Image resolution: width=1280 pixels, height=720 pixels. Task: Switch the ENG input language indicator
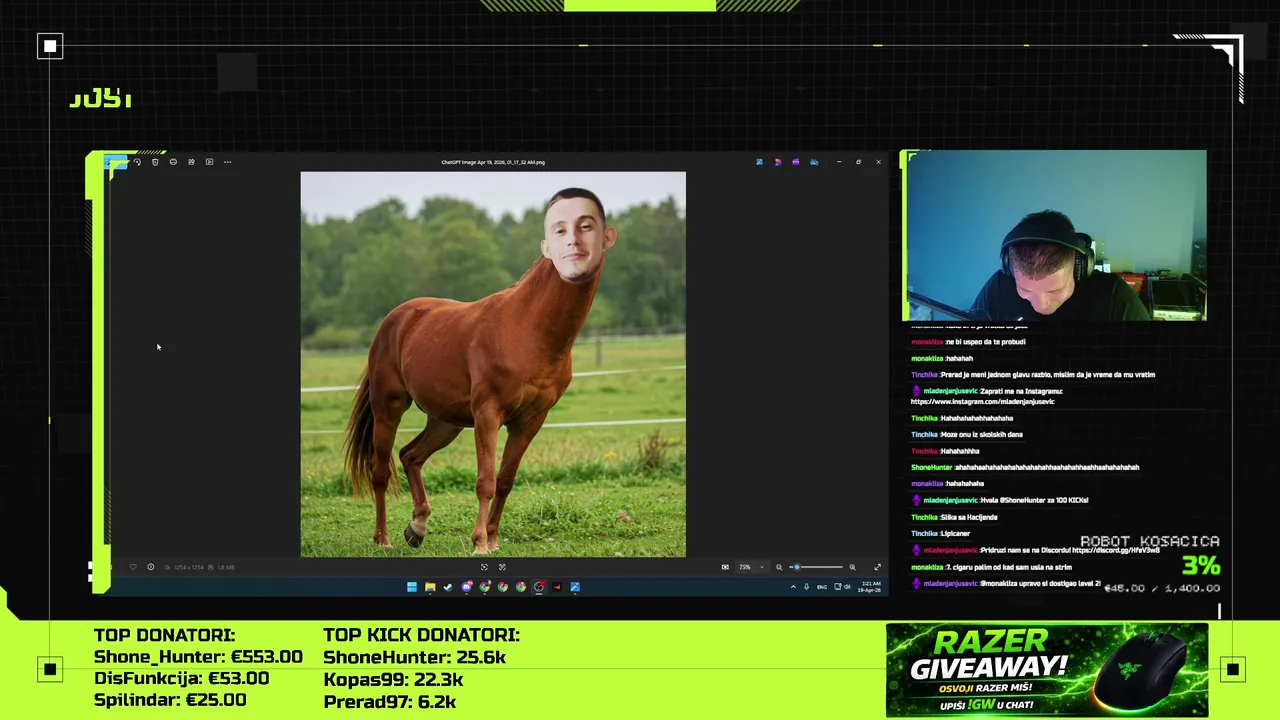coord(822,587)
